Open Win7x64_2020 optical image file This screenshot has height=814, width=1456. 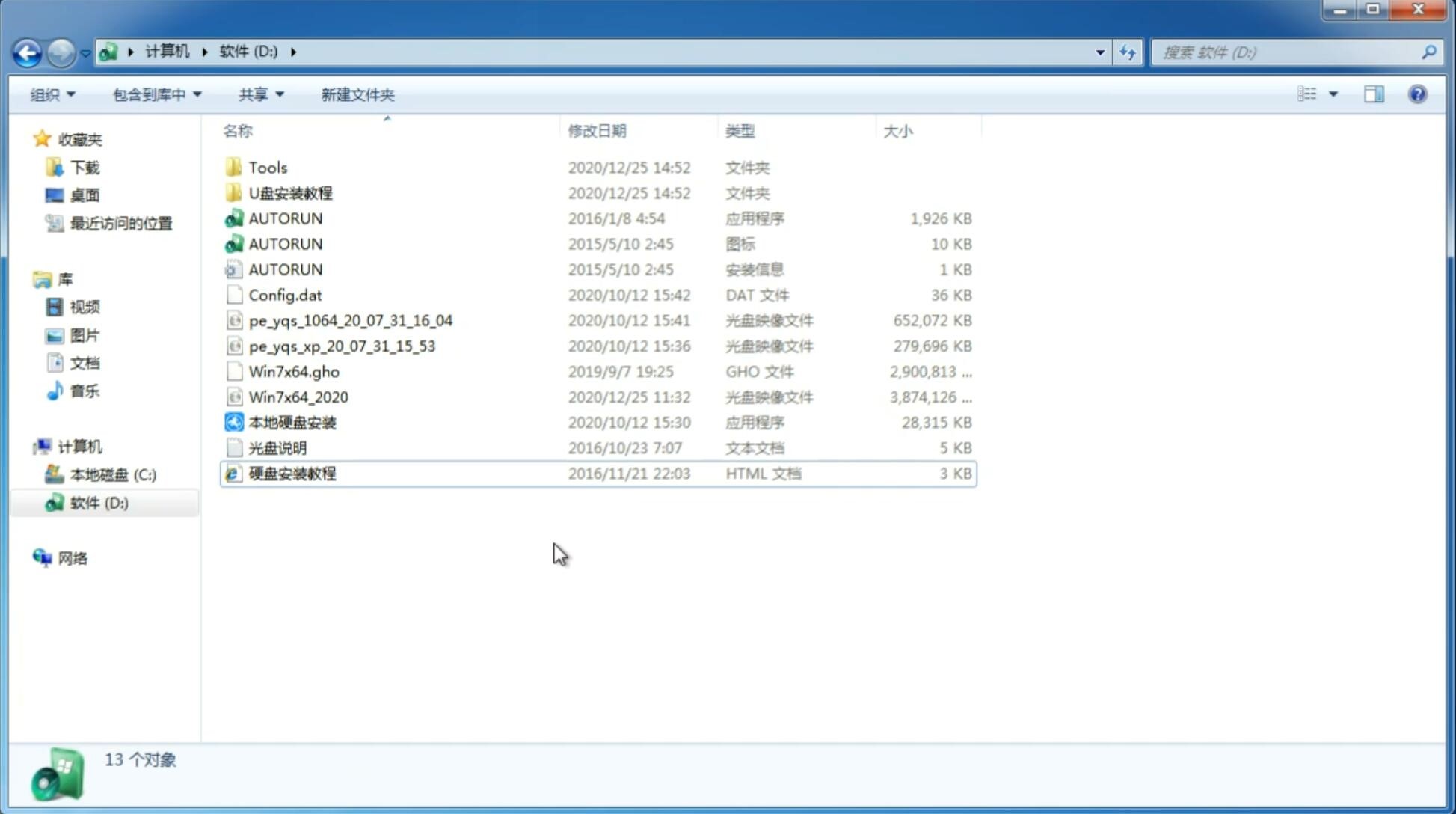coord(297,397)
